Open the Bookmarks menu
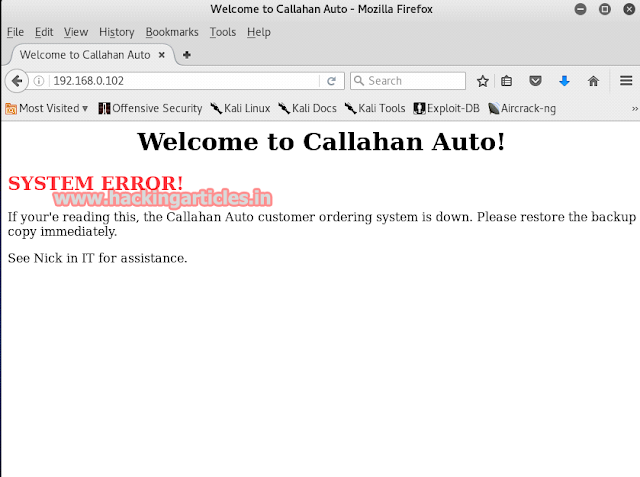The height and width of the screenshot is (477, 640). pyautogui.click(x=172, y=32)
